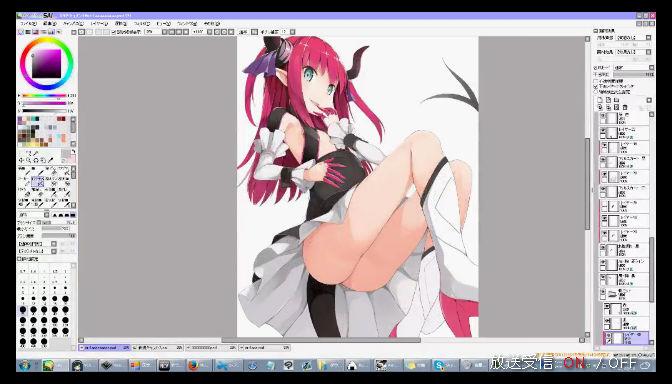Select the Hand pan tool
This screenshot has height=384, width=672.
(x=42, y=160)
